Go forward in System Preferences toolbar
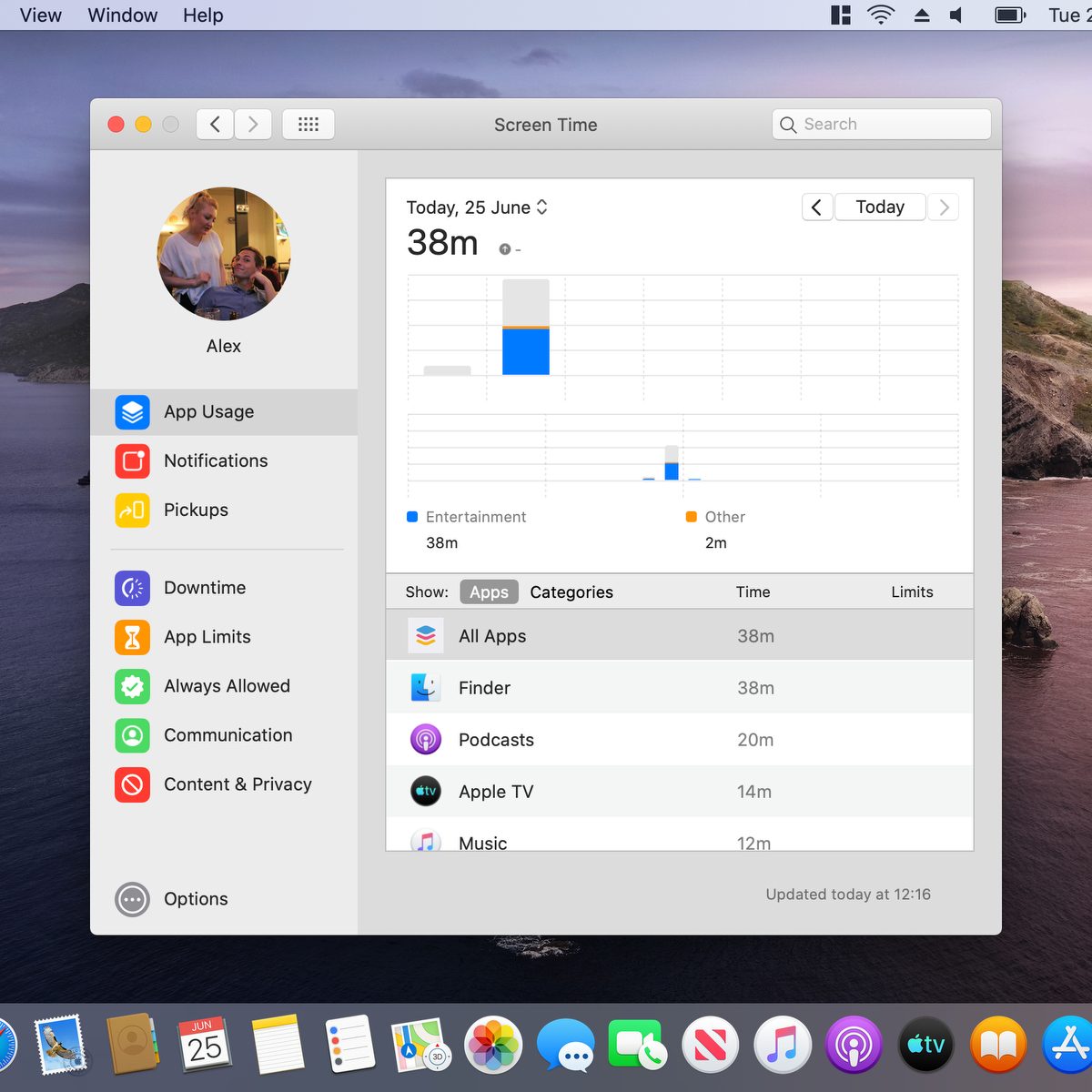The width and height of the screenshot is (1092, 1092). point(254,125)
